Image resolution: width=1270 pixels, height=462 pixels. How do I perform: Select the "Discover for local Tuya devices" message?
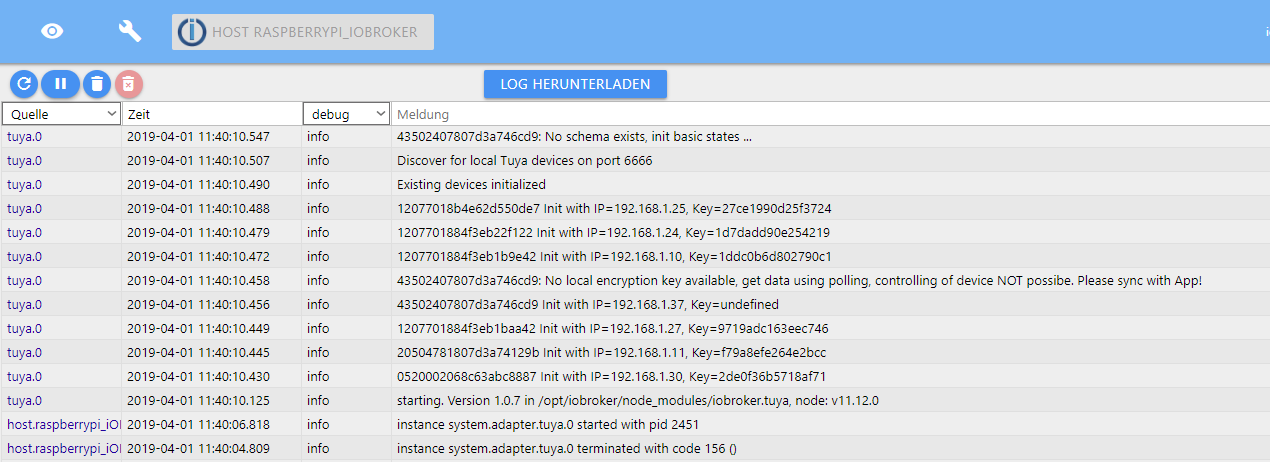coord(524,160)
